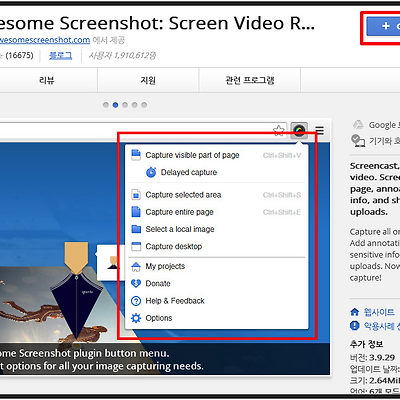Open the 블로그 link
Image resolution: width=400 pixels, height=400 pixels.
[x=60, y=55]
